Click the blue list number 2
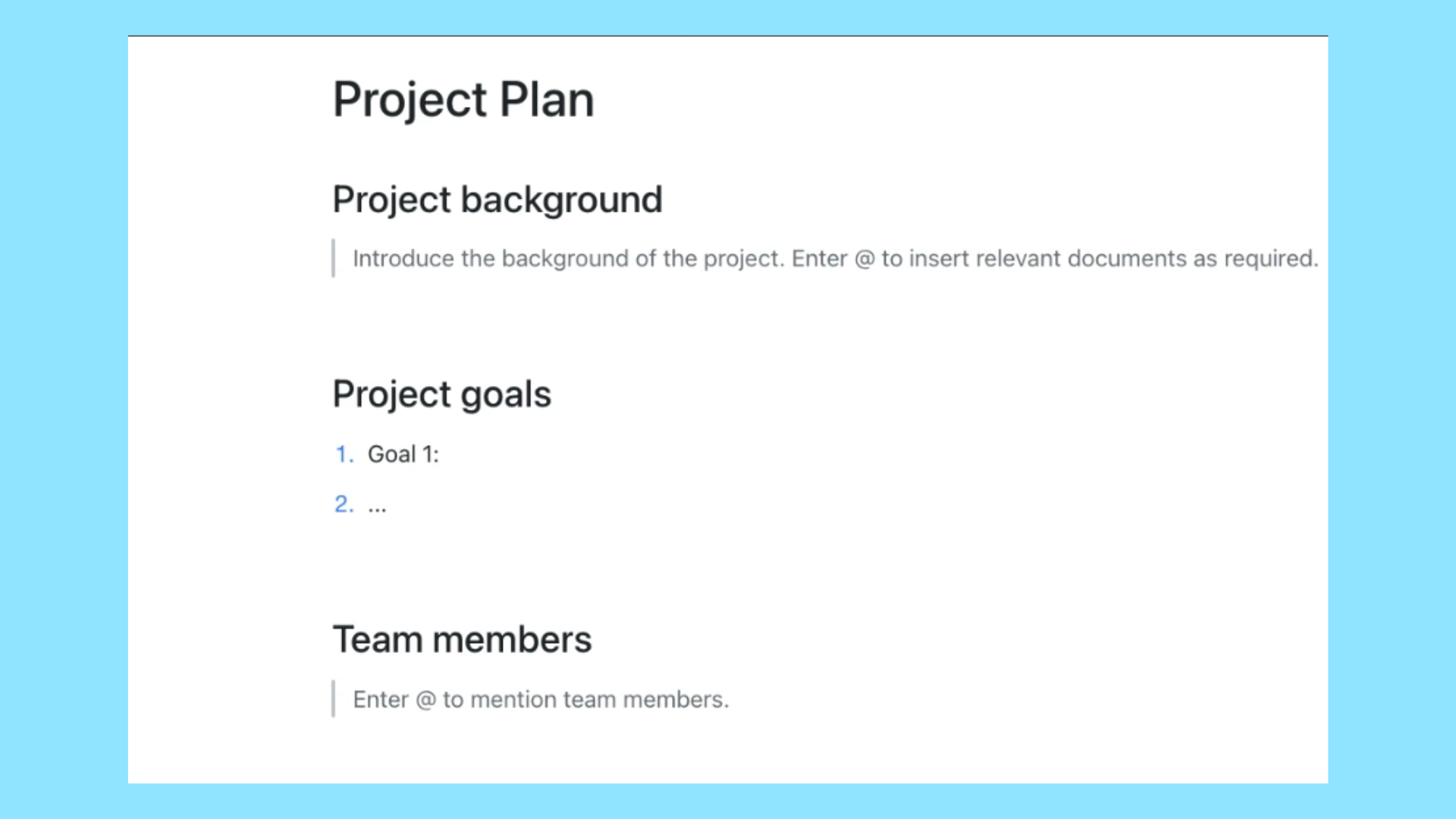The height and width of the screenshot is (819, 1456). click(344, 504)
